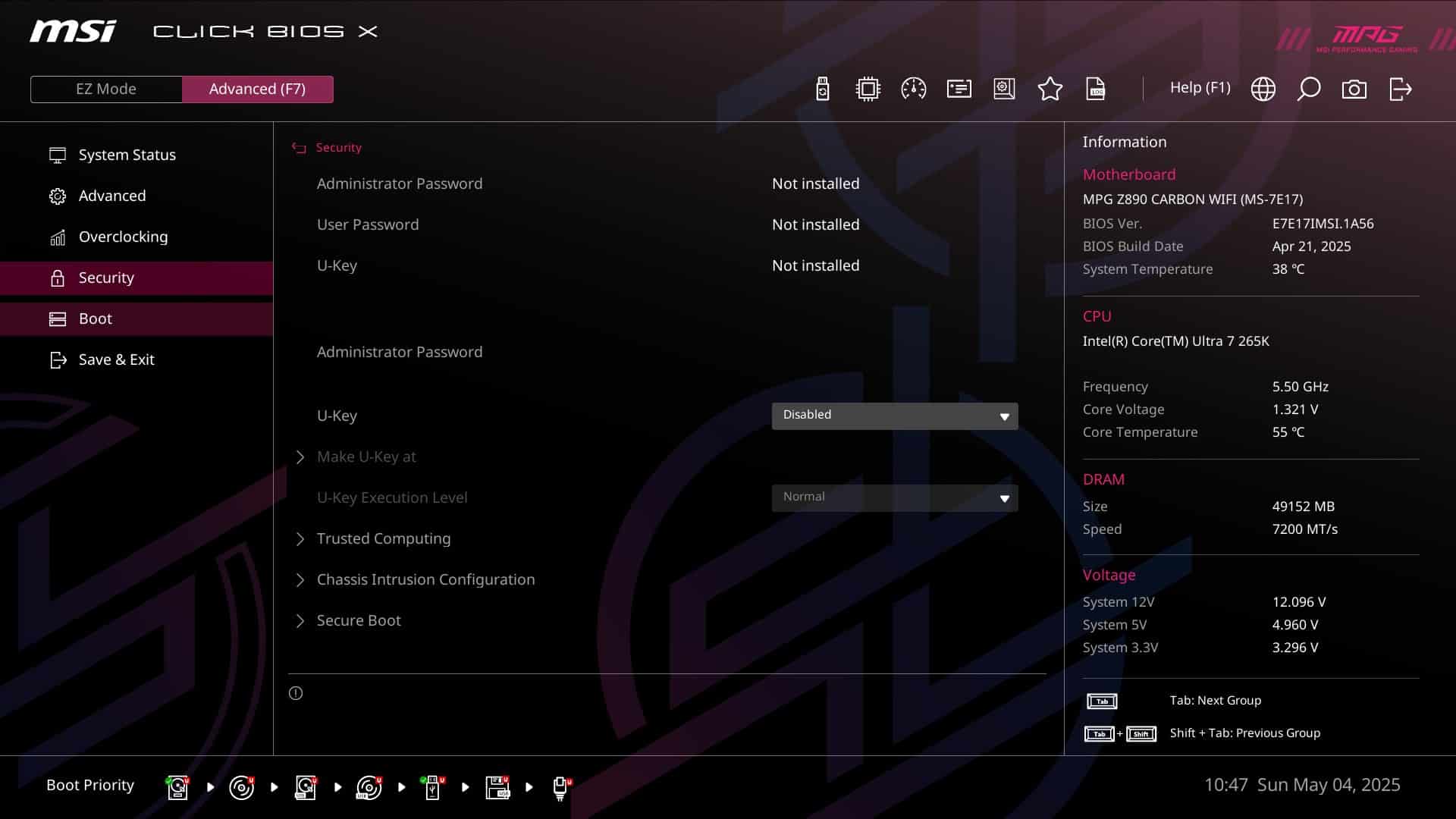Select the CD/DVD boot device icon
This screenshot has height=819, width=1456.
click(x=241, y=787)
